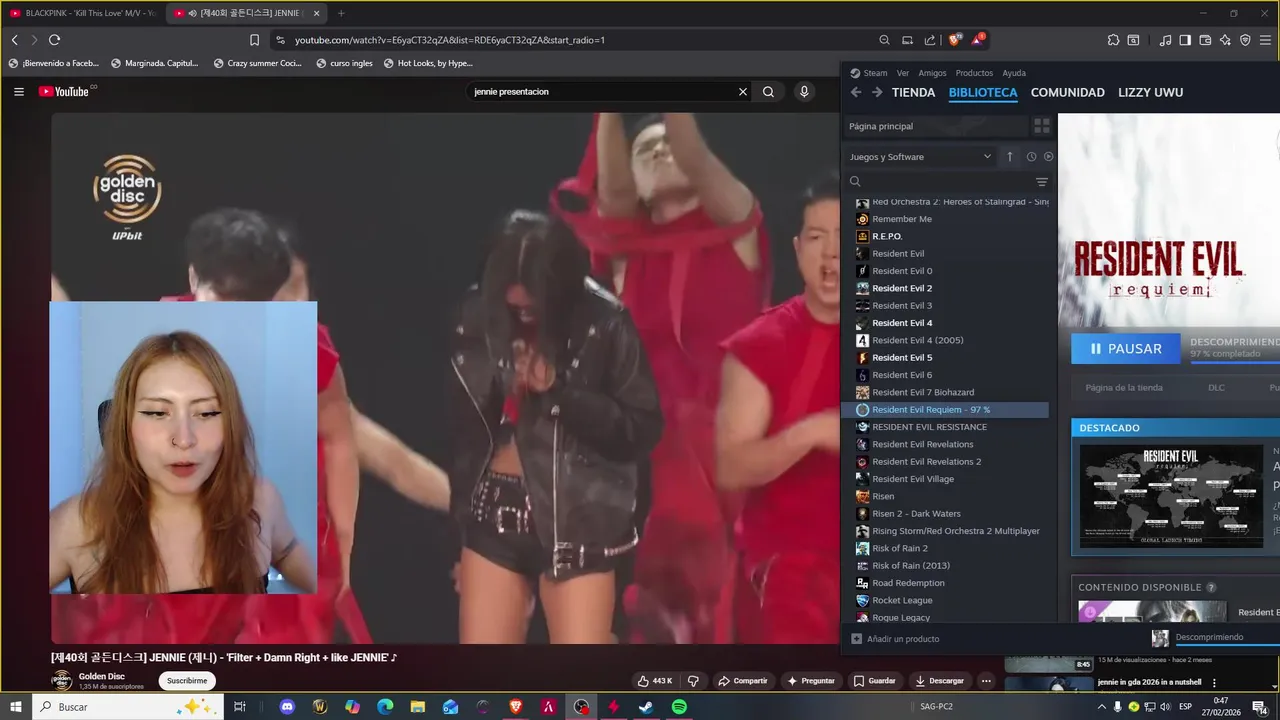Select Resident Evil 0 in library

(x=944, y=271)
